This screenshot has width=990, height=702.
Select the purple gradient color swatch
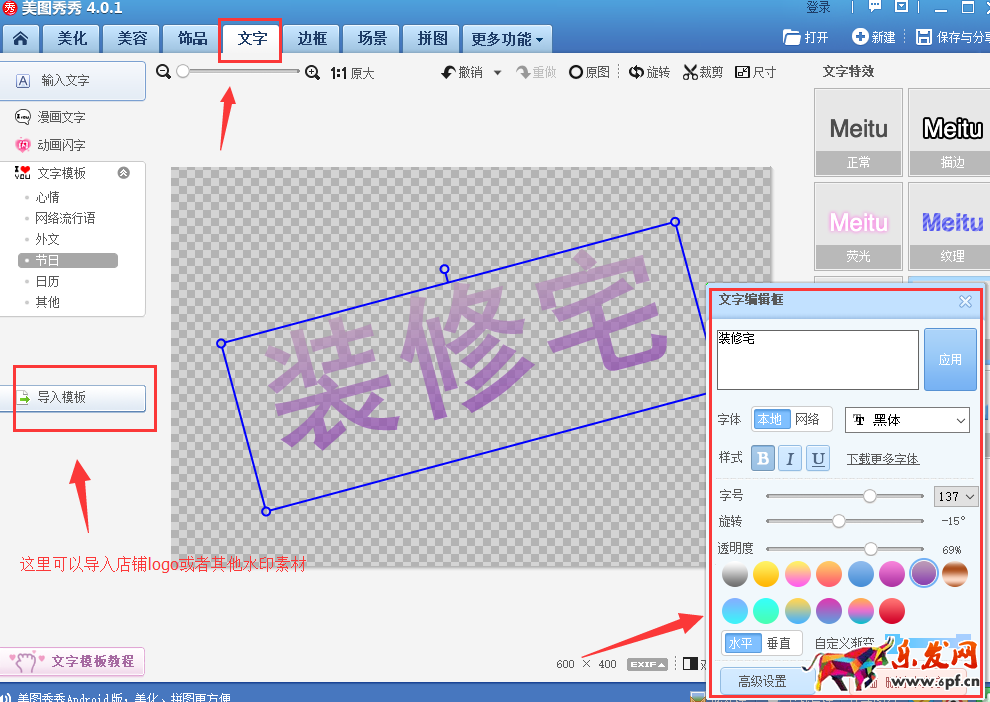coord(923,573)
